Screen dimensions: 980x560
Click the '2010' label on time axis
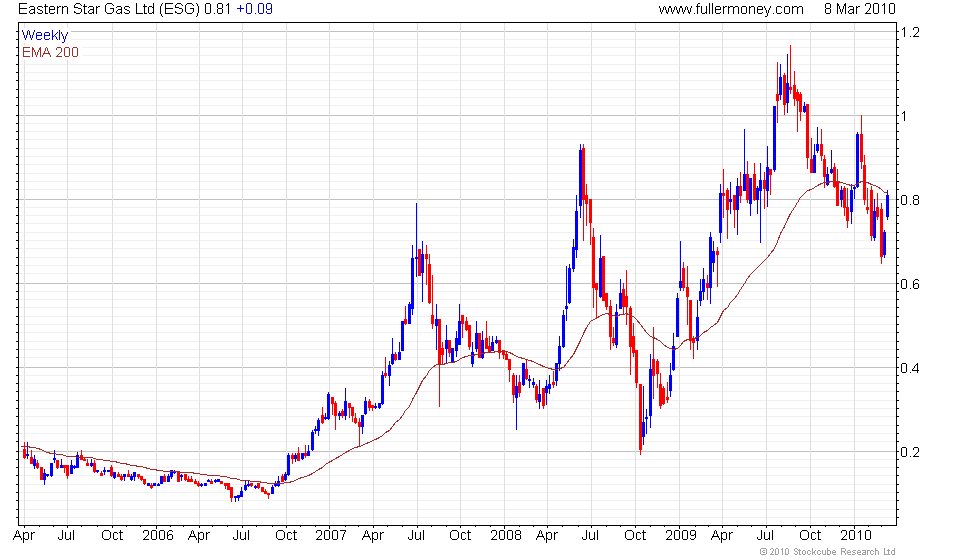pos(856,535)
